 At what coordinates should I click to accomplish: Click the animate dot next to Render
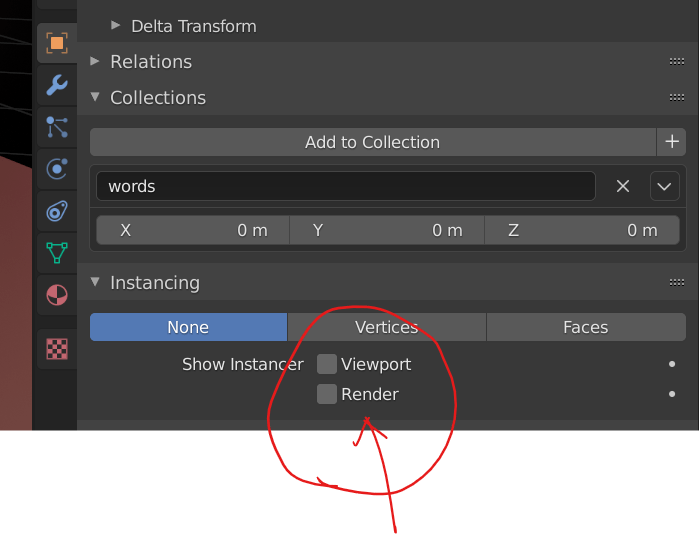click(672, 394)
